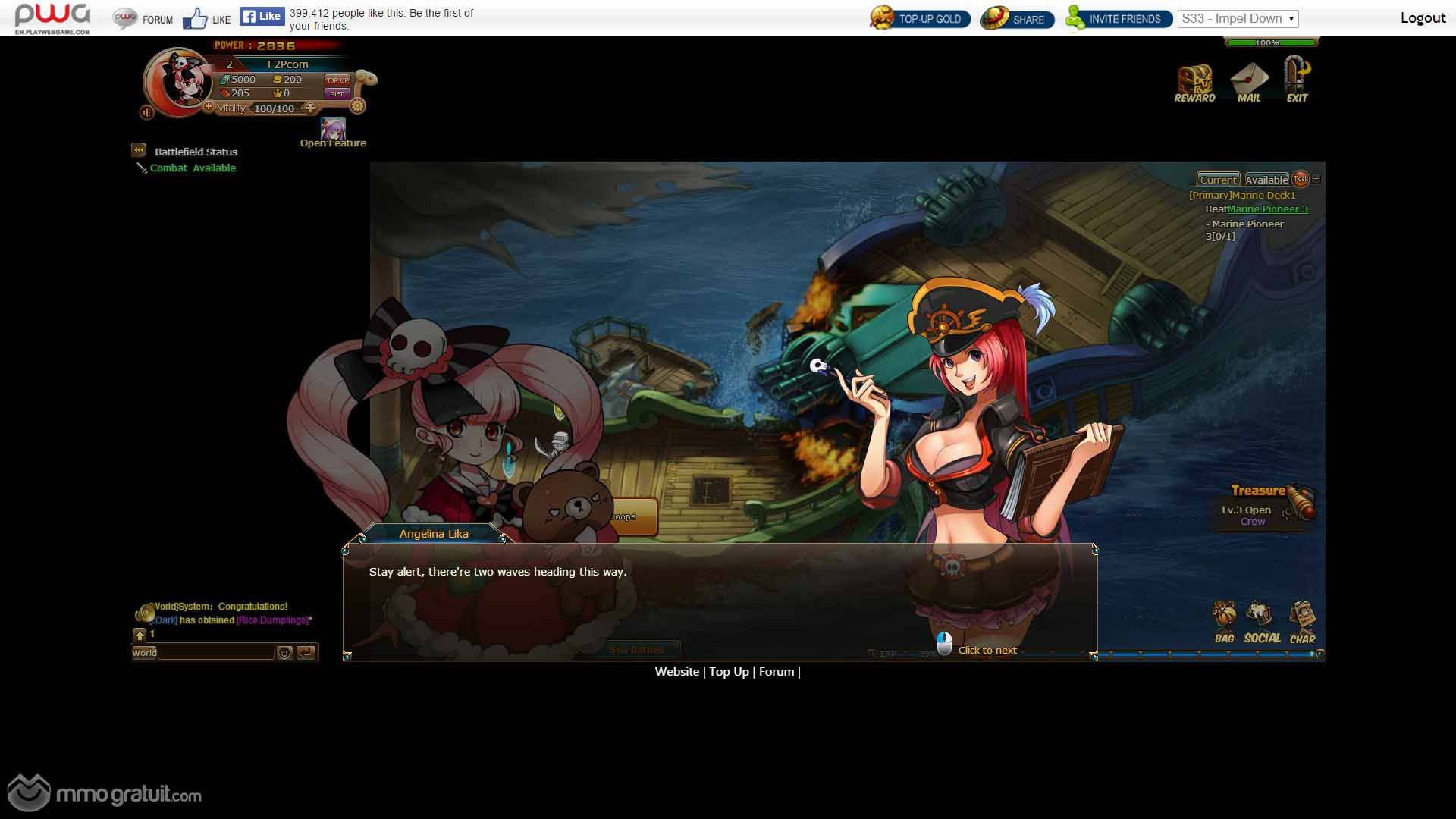Click plus button right of Vitality value
This screenshot has width=1456, height=819.
coord(309,108)
